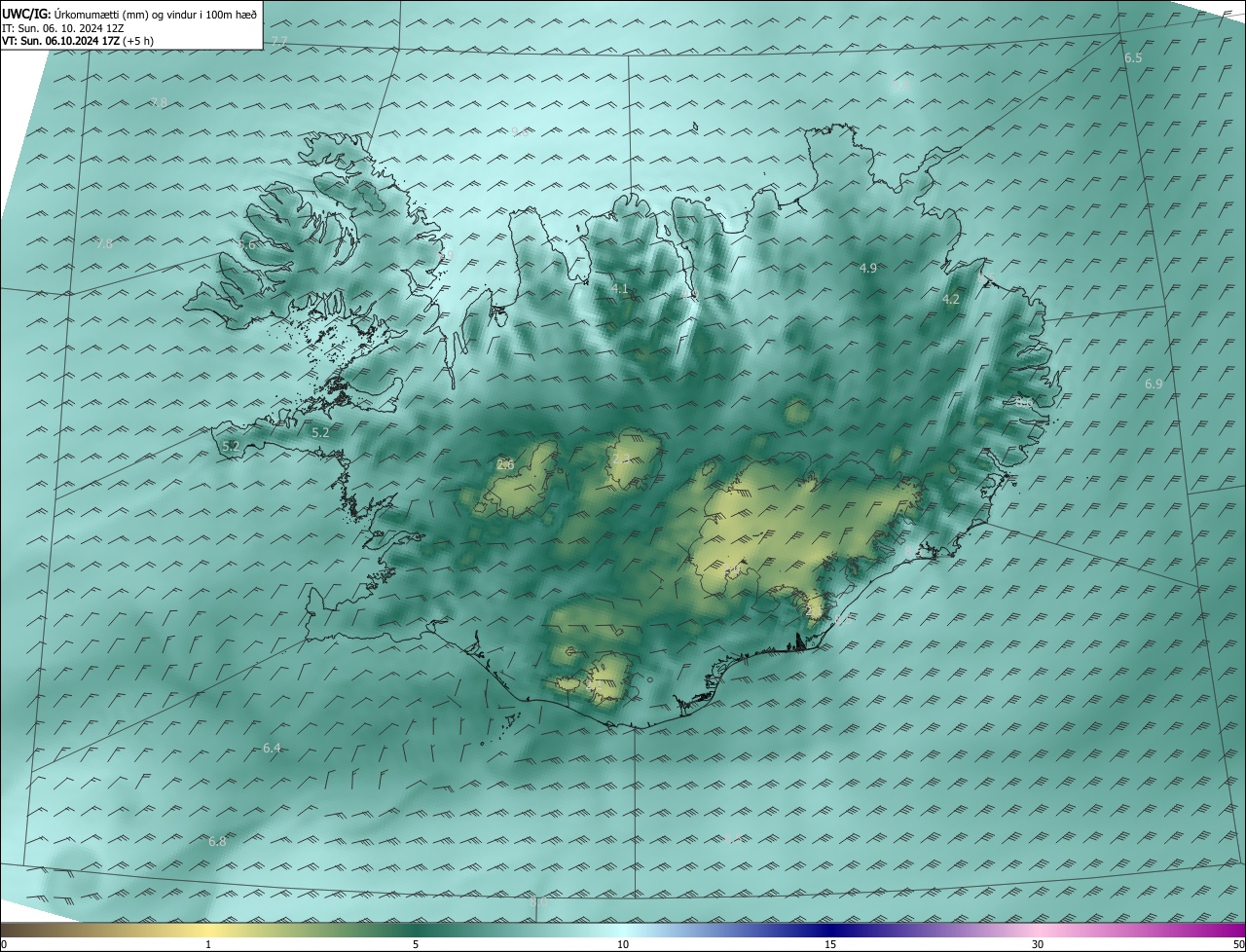
Task: Pick the yellow color above the 1 tick
Action: tap(208, 930)
